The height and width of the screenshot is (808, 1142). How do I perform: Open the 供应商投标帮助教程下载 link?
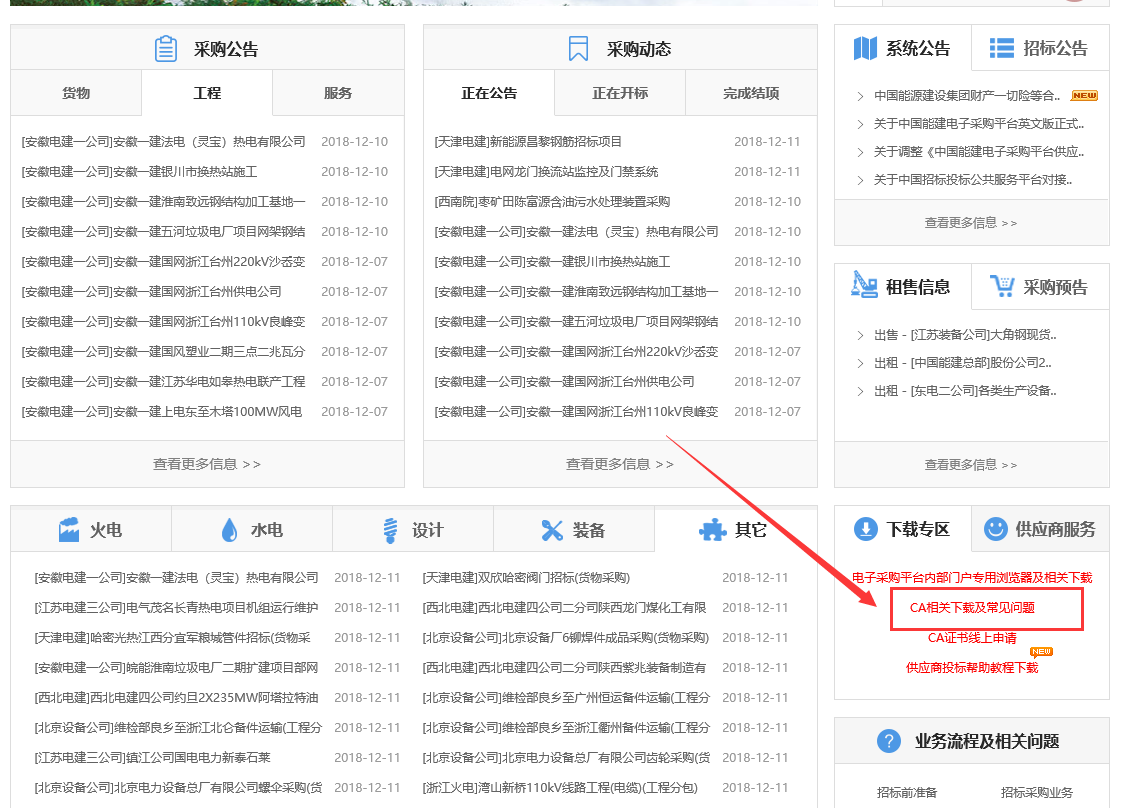pyautogui.click(x=972, y=668)
